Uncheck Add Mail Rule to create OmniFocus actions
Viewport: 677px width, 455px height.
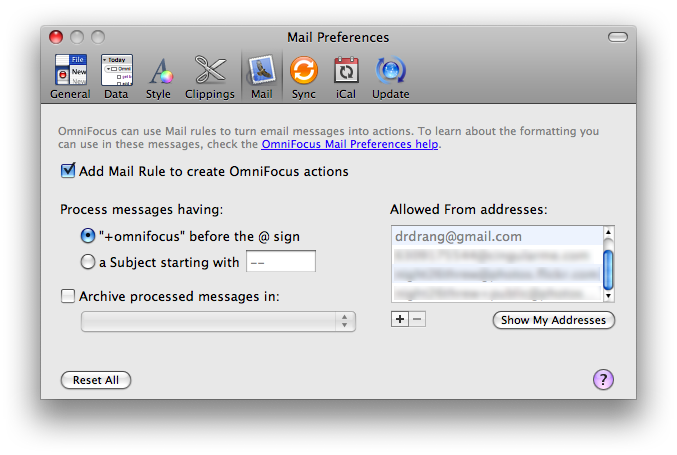[68, 171]
